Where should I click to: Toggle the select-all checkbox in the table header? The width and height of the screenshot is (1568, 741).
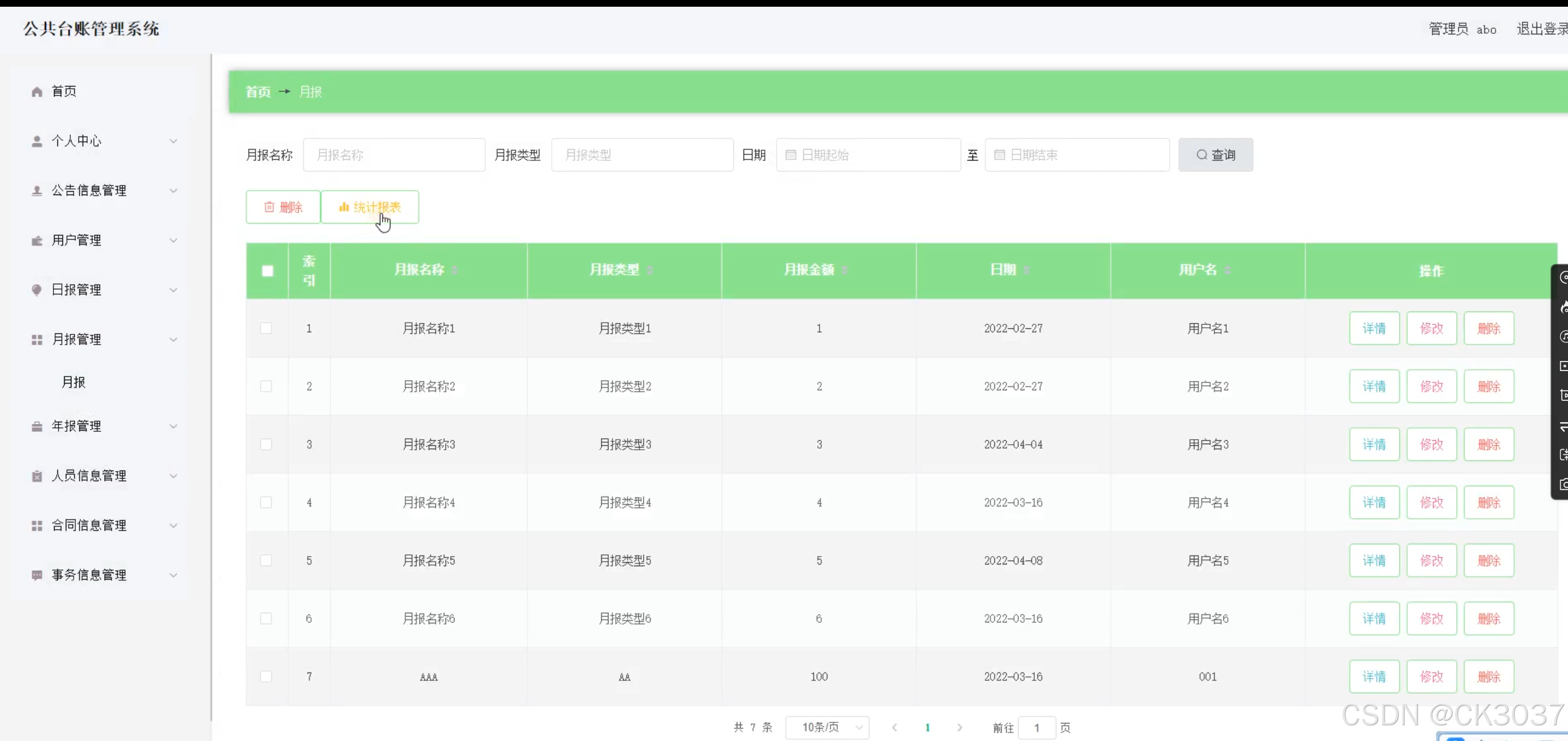[267, 272]
